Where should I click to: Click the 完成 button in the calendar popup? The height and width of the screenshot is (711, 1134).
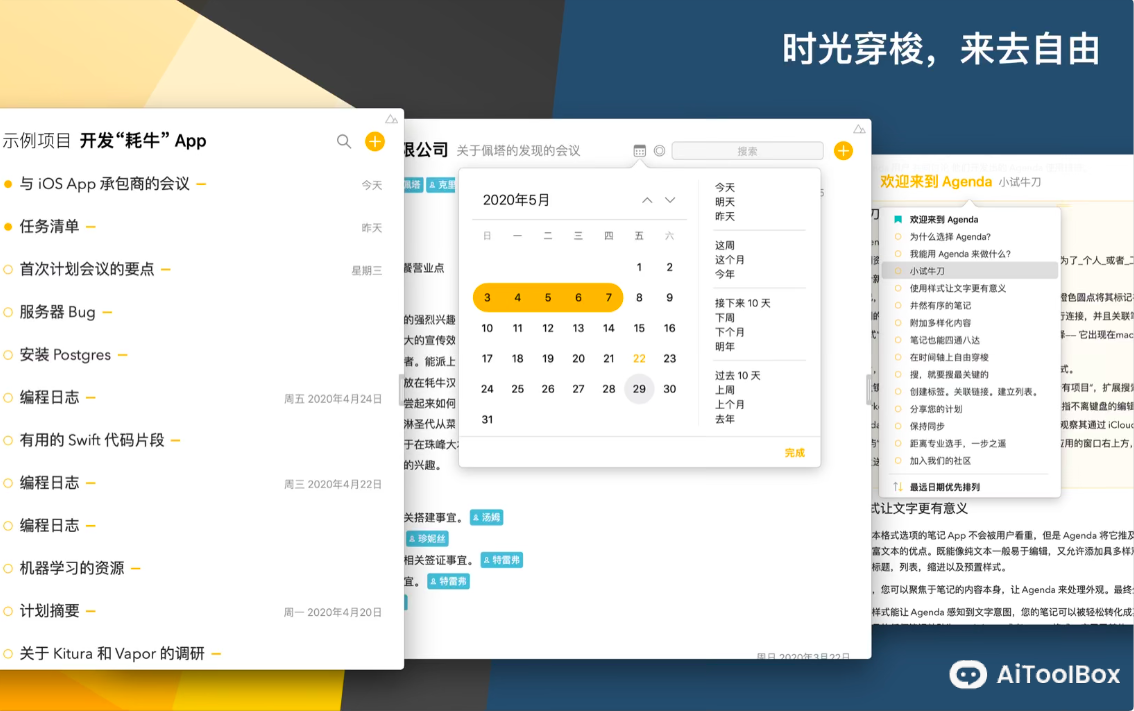(794, 452)
